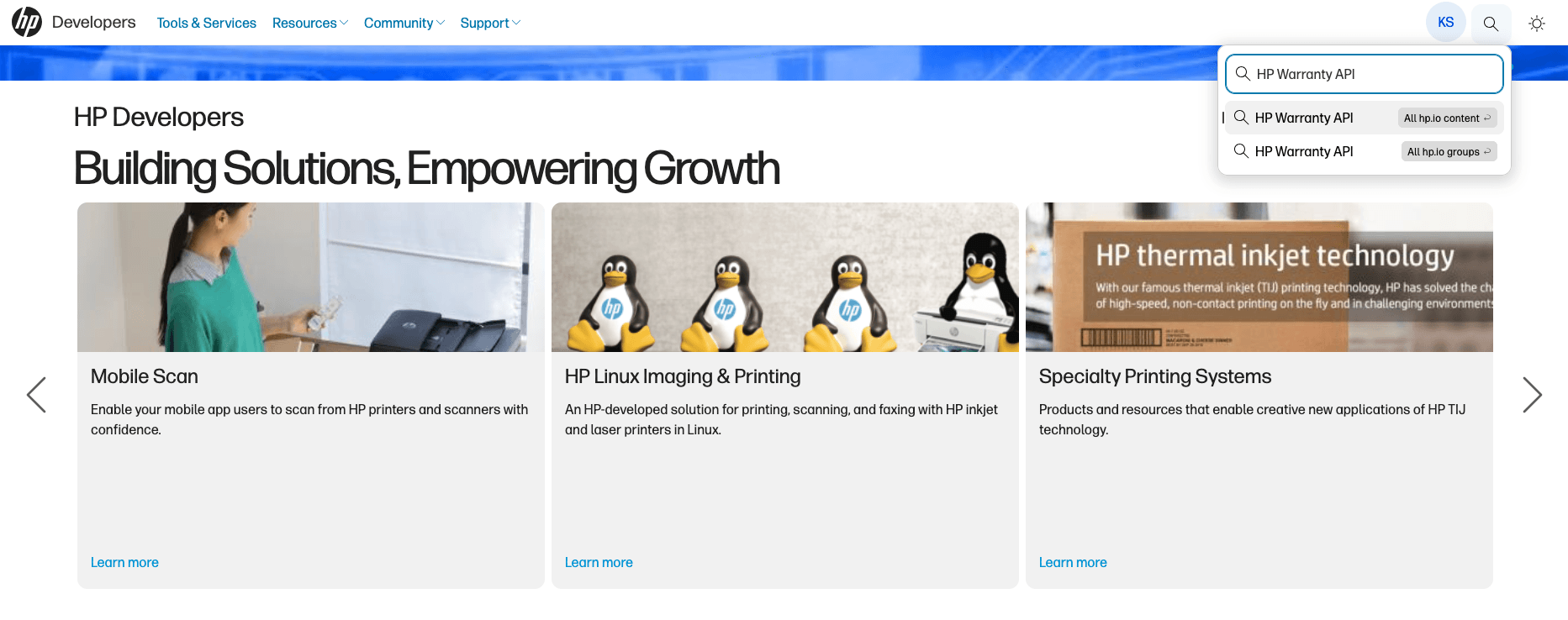Click the Developers site title
This screenshot has height=620, width=1568.
click(93, 23)
